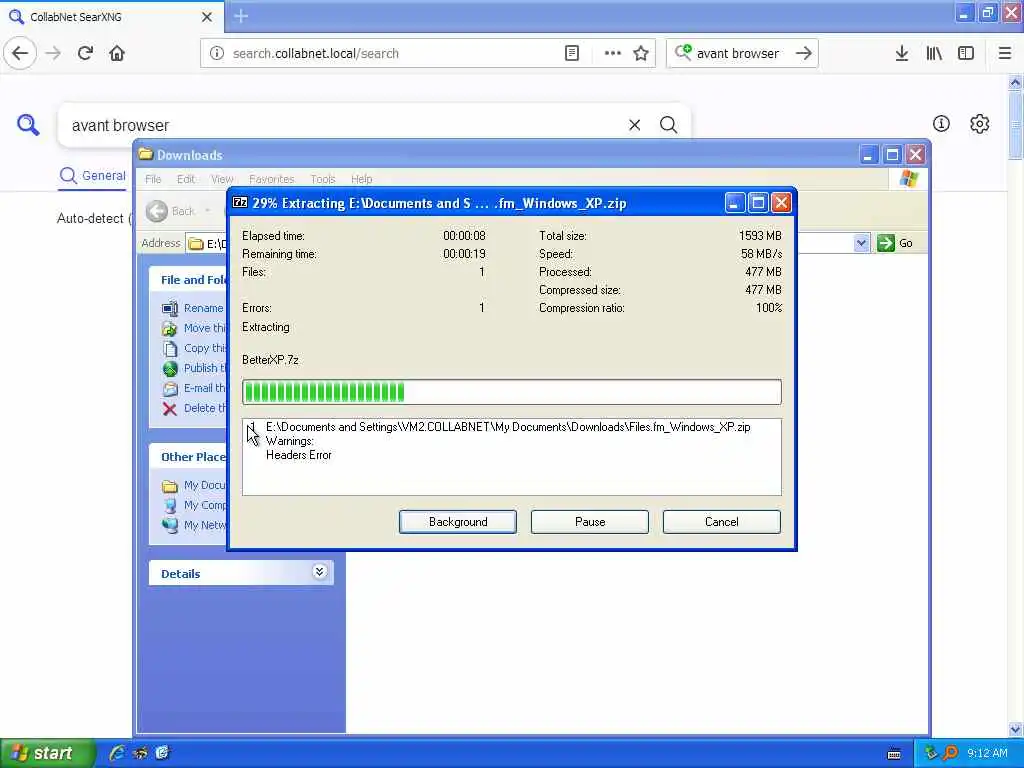Open My Computer in Other Places
This screenshot has height=768, width=1024.
[x=194, y=505]
